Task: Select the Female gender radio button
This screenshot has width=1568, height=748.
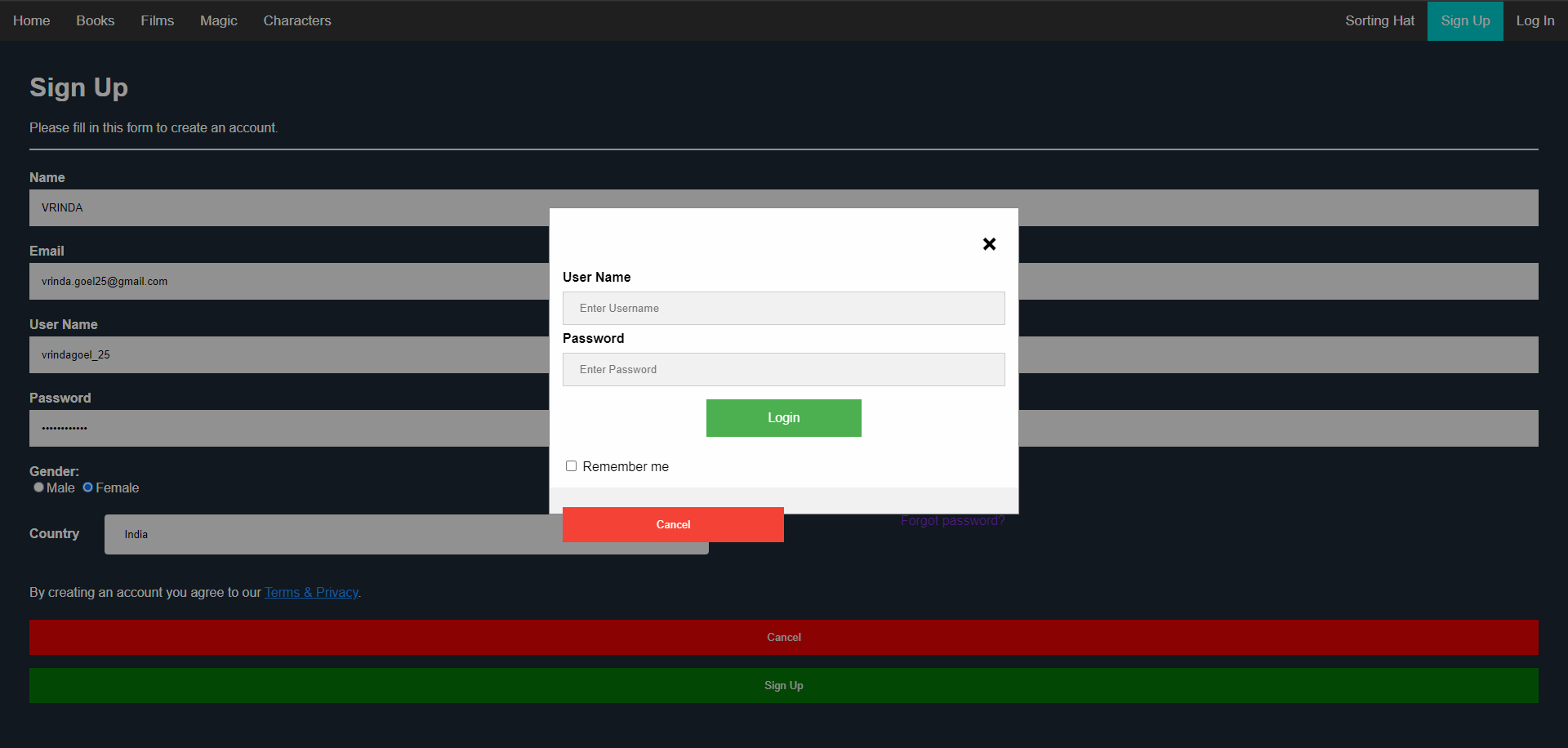Action: pyautogui.click(x=88, y=487)
